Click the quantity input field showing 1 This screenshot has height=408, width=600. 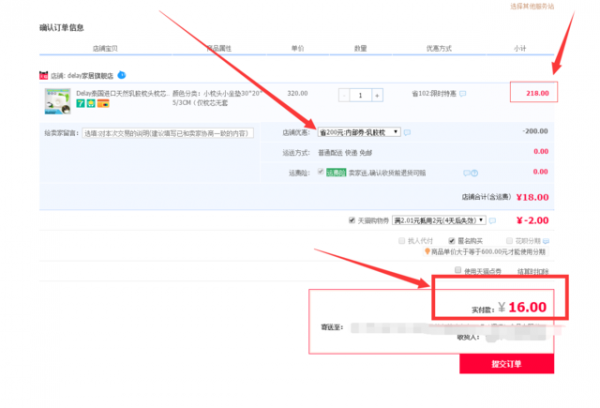[x=360, y=95]
